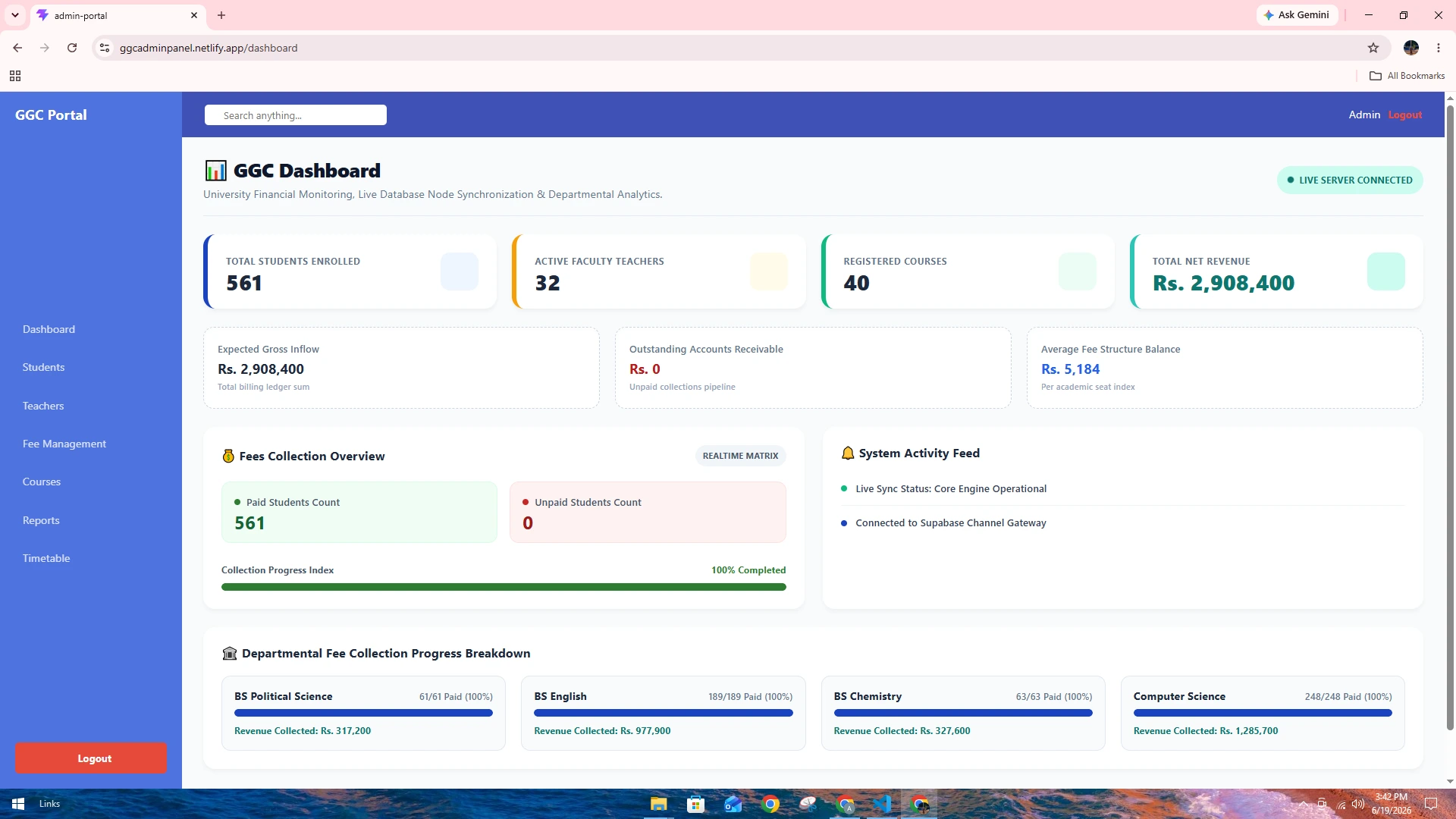
Task: Click the bell icon by System Activity Feed
Action: [848, 453]
